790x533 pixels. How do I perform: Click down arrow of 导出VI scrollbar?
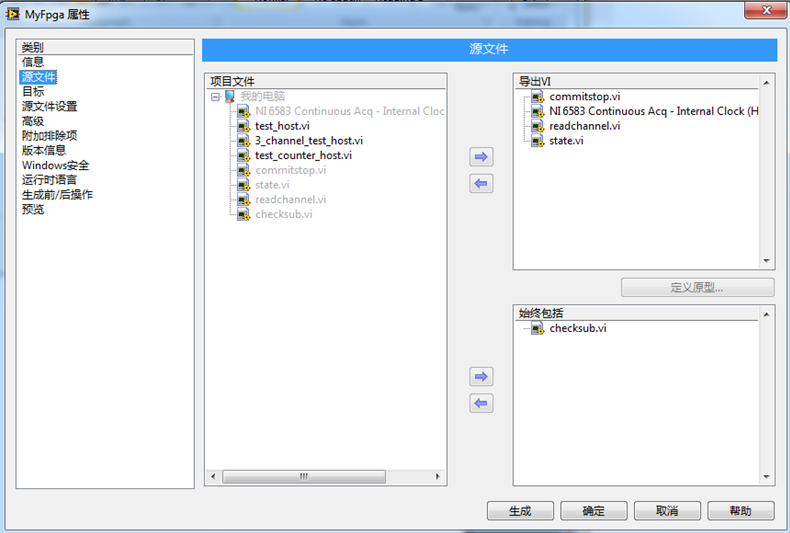pos(766,260)
